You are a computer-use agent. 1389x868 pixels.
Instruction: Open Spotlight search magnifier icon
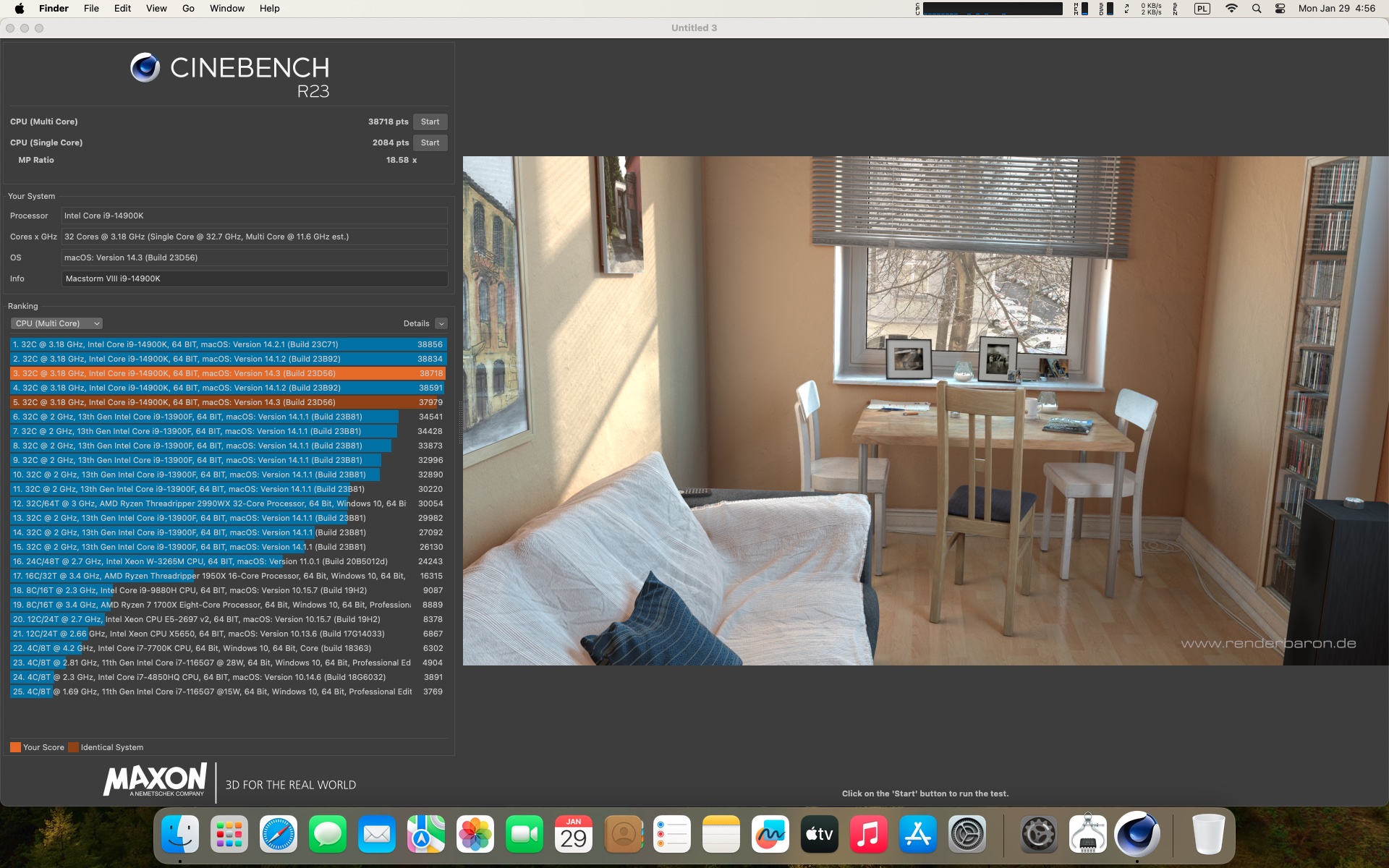click(1257, 9)
